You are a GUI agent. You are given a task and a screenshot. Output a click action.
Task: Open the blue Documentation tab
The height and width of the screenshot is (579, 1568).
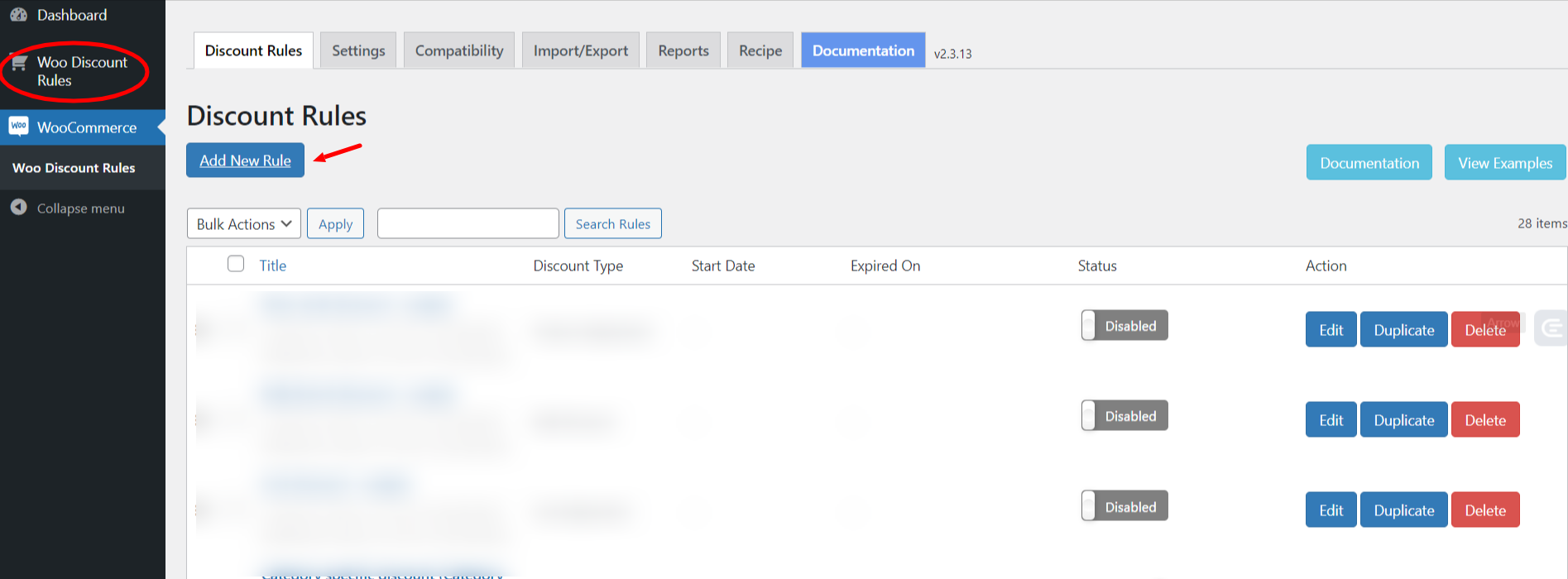(x=863, y=50)
